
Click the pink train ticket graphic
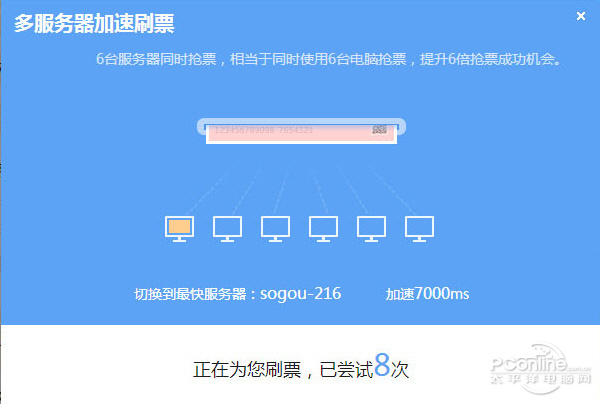tap(302, 134)
